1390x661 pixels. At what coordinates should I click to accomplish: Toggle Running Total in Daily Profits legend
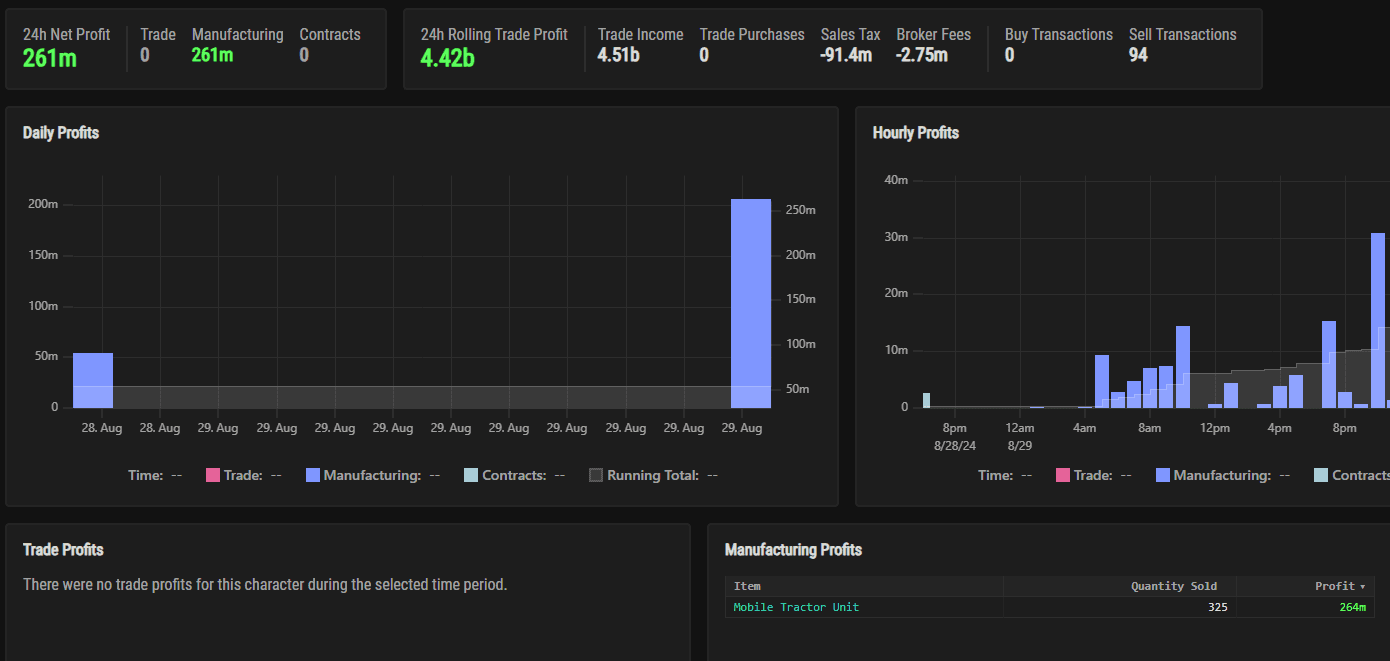point(596,476)
